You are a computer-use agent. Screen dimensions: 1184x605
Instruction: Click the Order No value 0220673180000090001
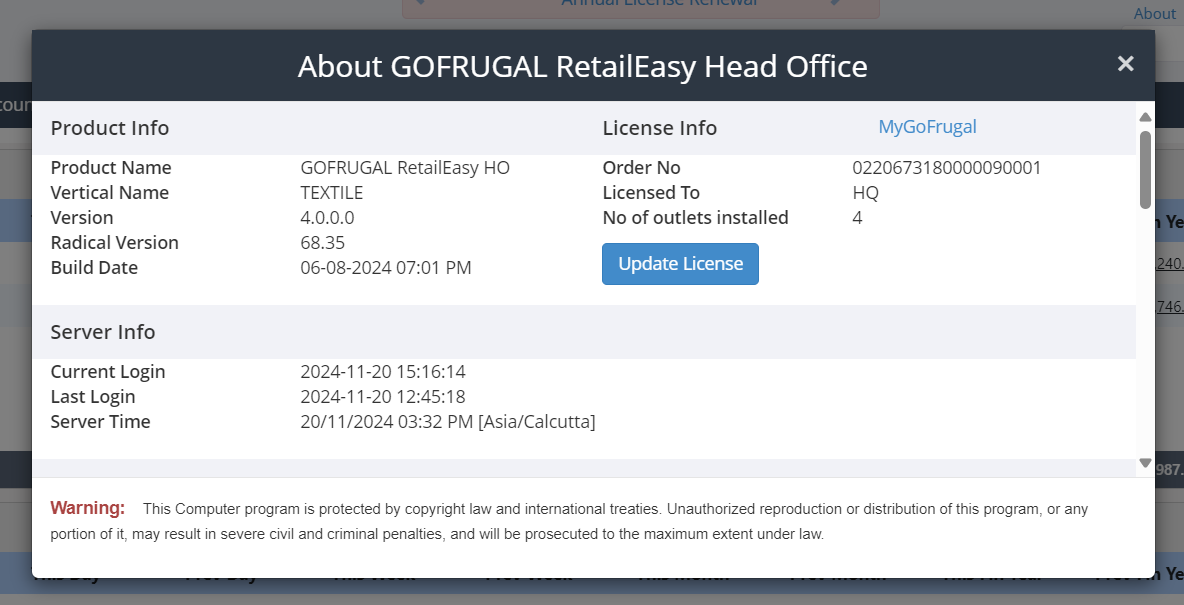946,168
